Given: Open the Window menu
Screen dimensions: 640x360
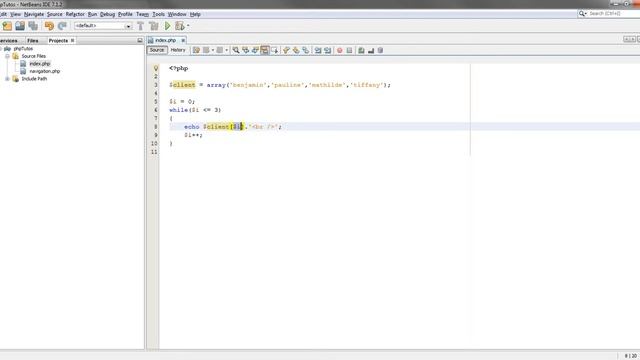Looking at the screenshot, I should pyautogui.click(x=177, y=14).
